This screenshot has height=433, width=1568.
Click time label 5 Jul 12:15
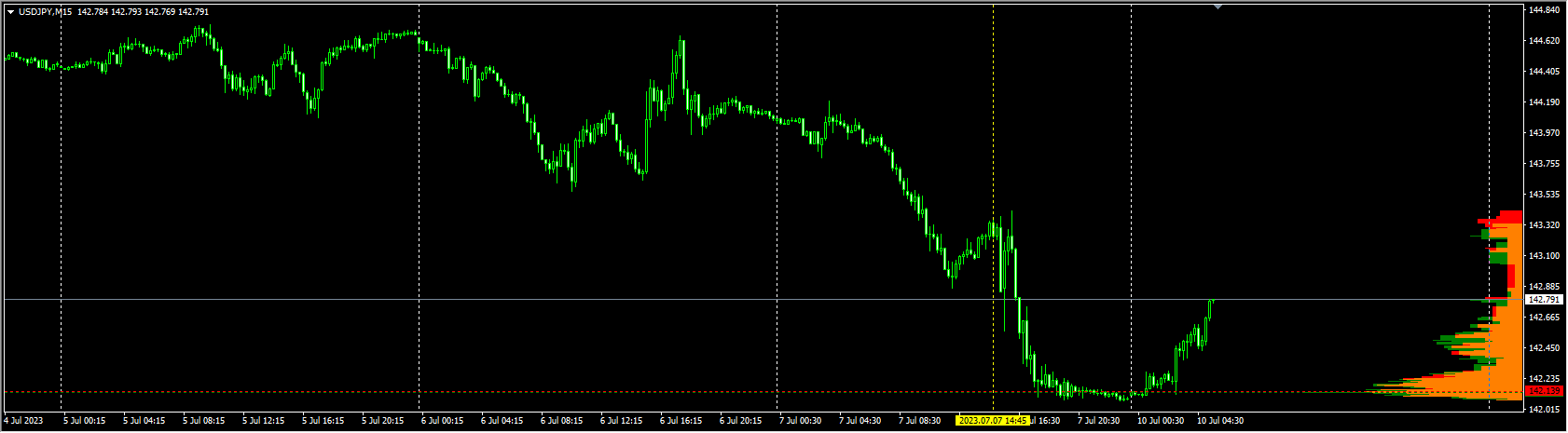point(263,421)
